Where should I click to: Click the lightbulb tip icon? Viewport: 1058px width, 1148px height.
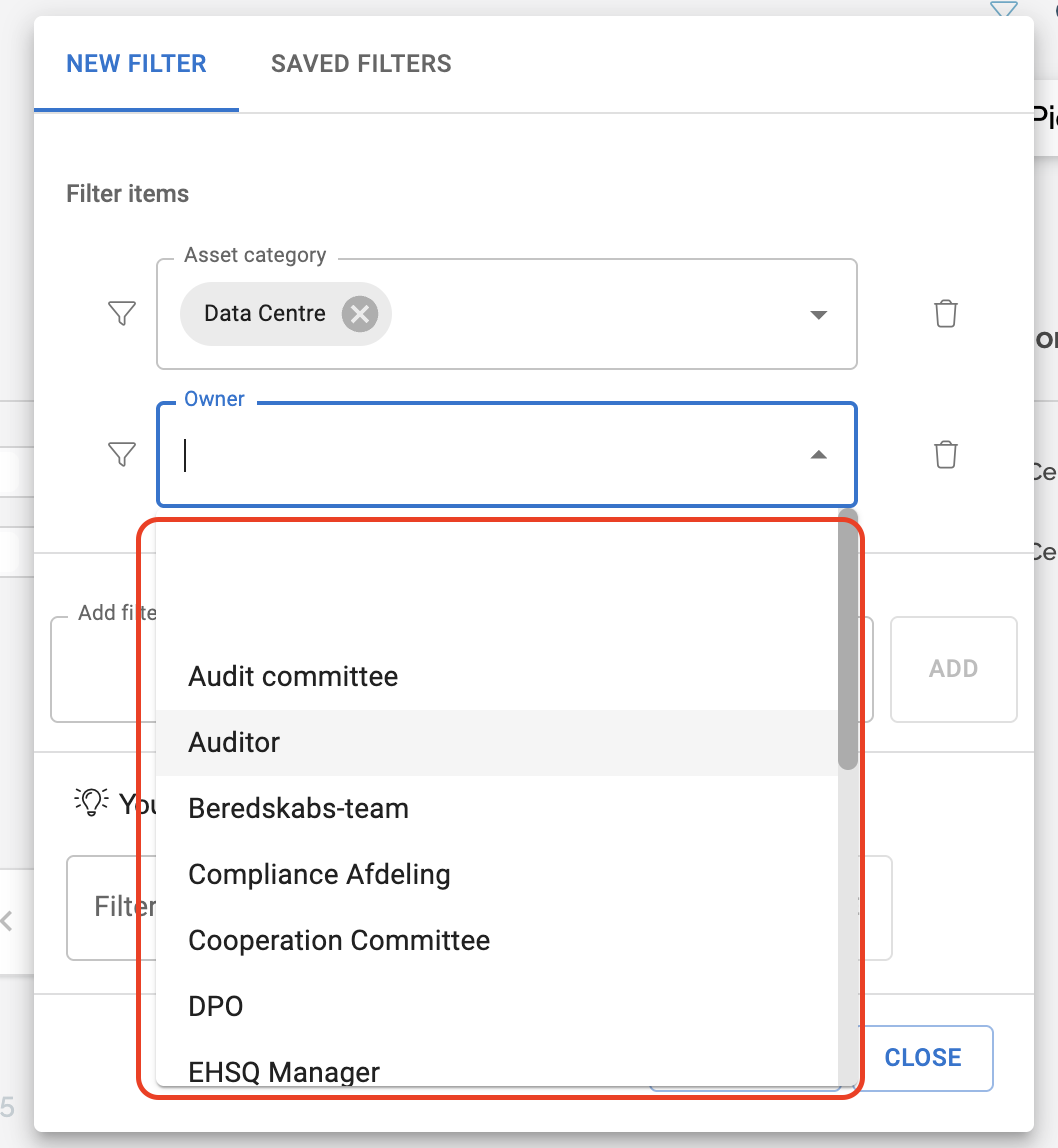91,801
